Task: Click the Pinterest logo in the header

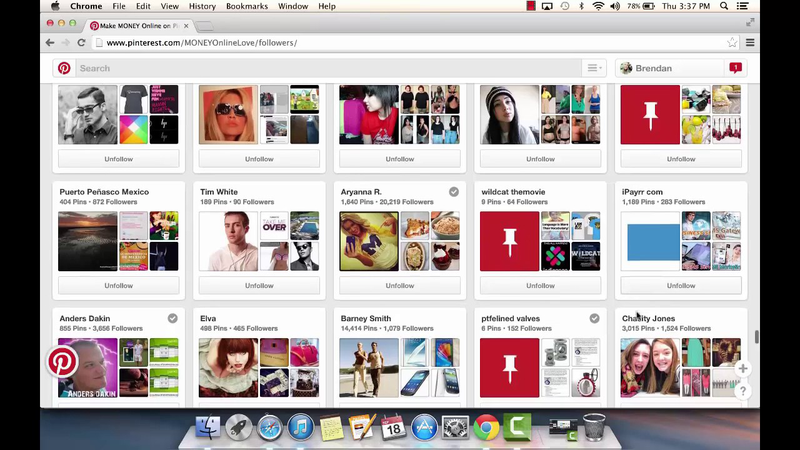Action: (x=64, y=68)
